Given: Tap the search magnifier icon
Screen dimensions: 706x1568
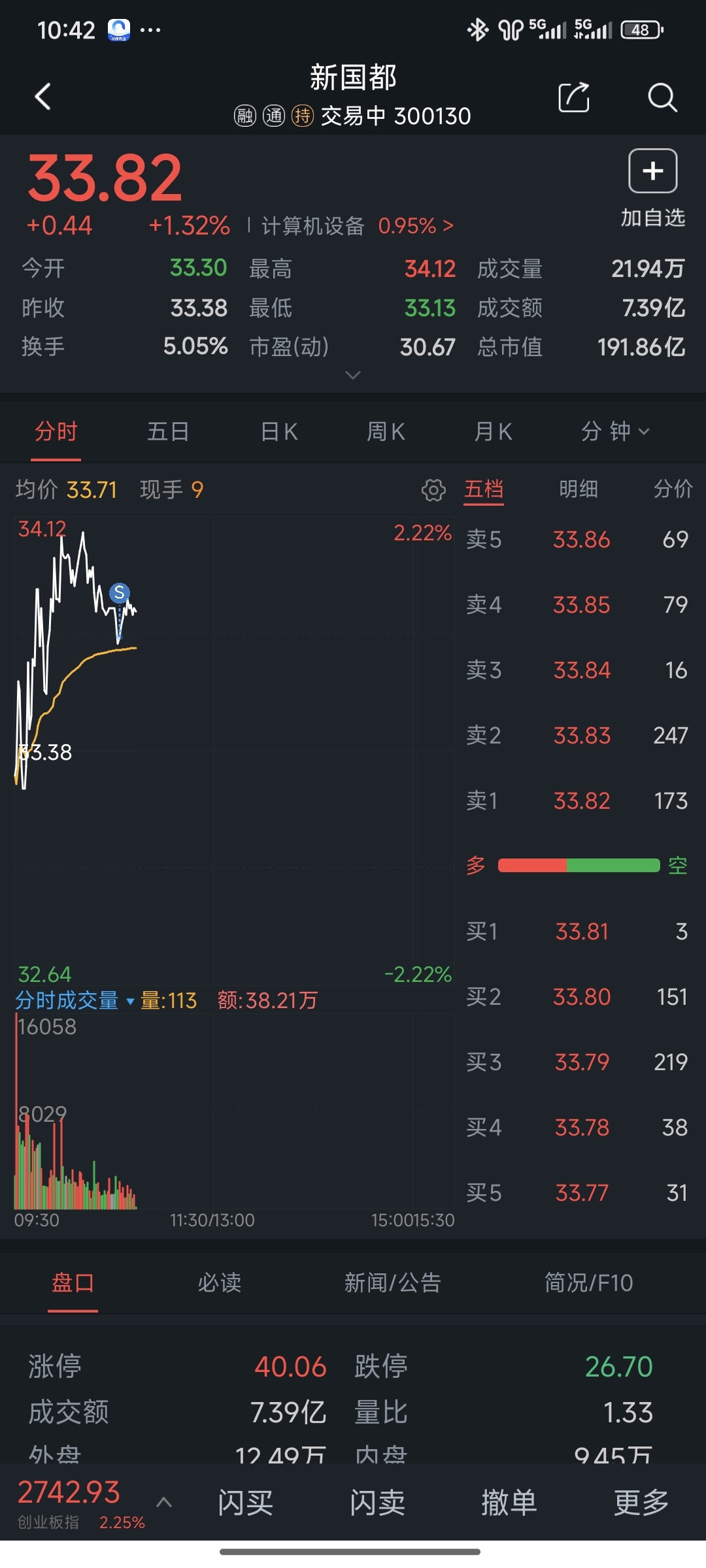Looking at the screenshot, I should pyautogui.click(x=662, y=97).
